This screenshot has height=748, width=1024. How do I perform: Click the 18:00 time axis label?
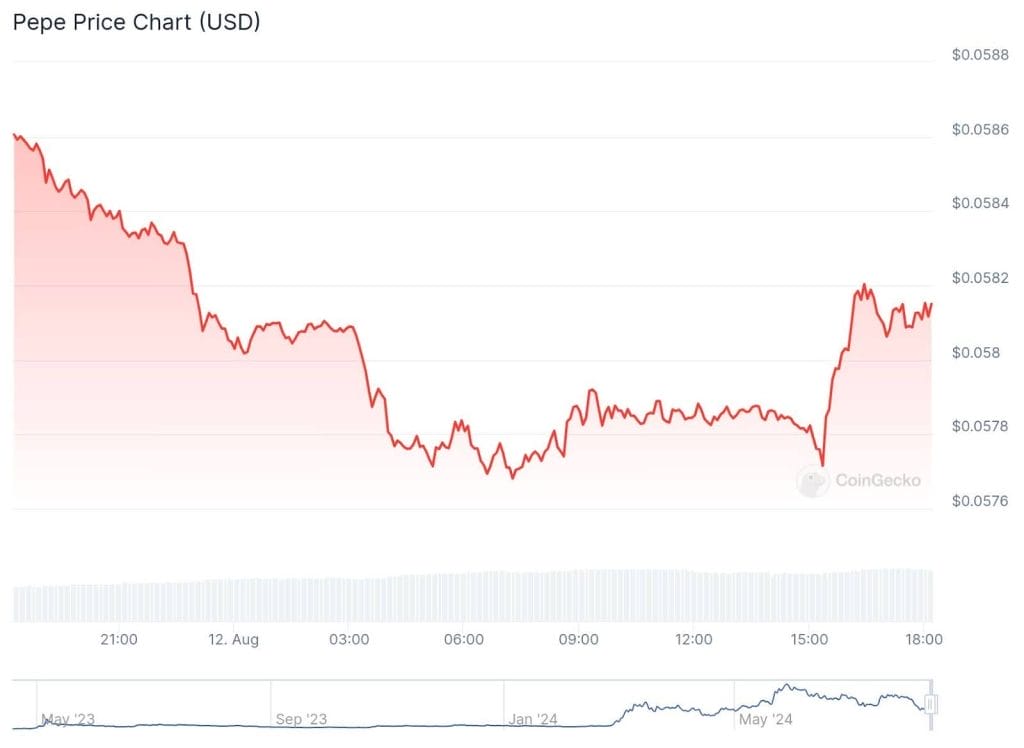point(924,639)
